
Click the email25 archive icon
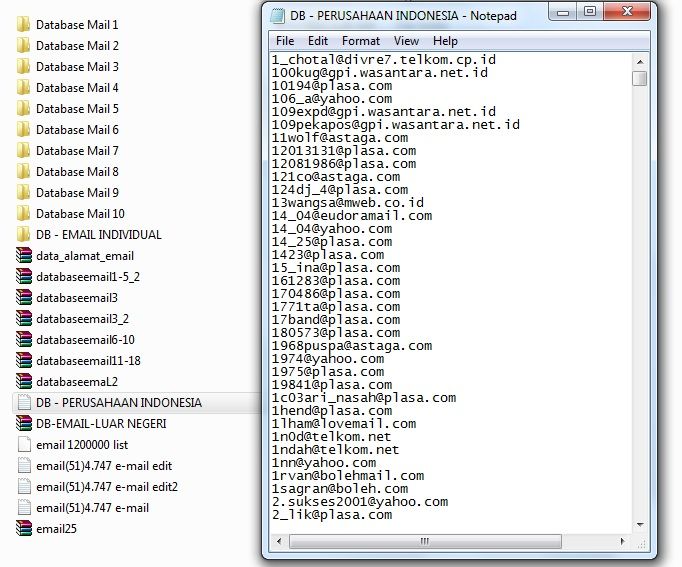click(x=24, y=529)
